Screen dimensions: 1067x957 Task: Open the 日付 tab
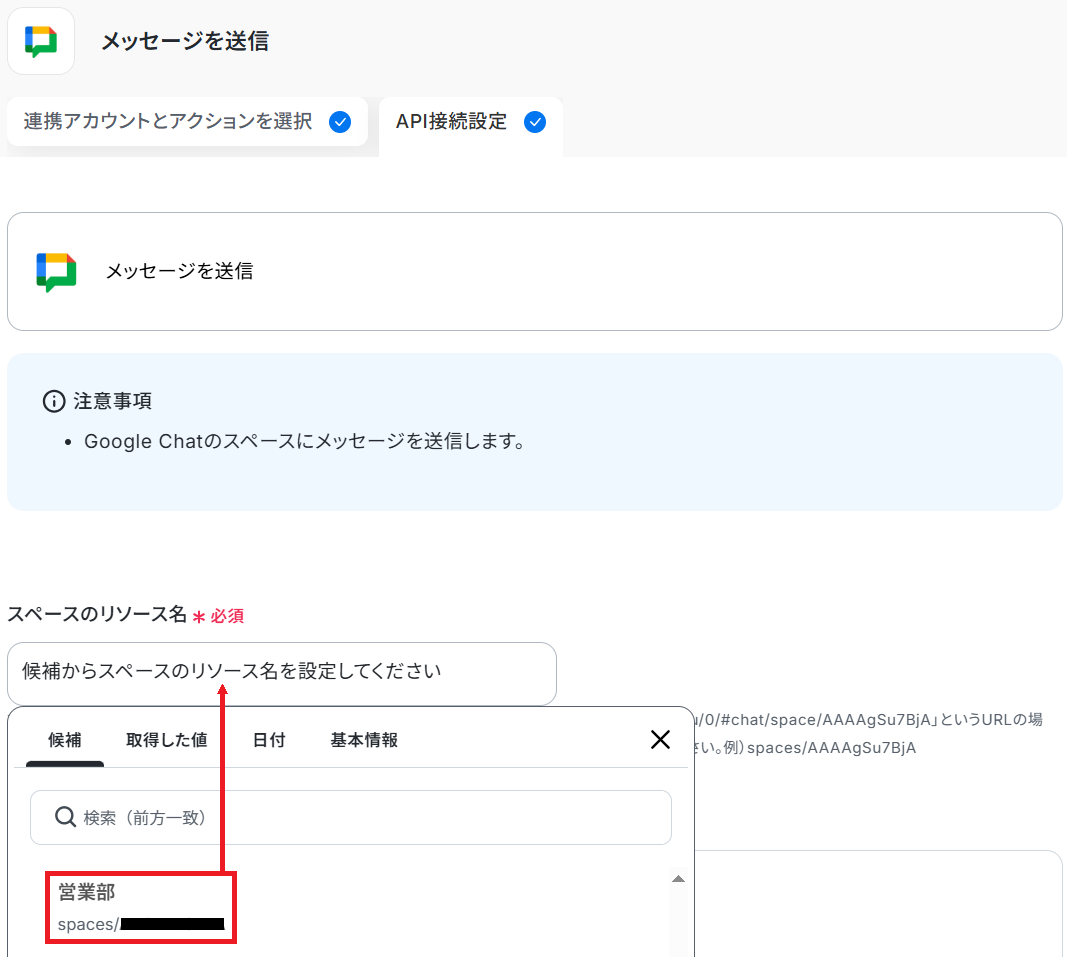(x=268, y=740)
